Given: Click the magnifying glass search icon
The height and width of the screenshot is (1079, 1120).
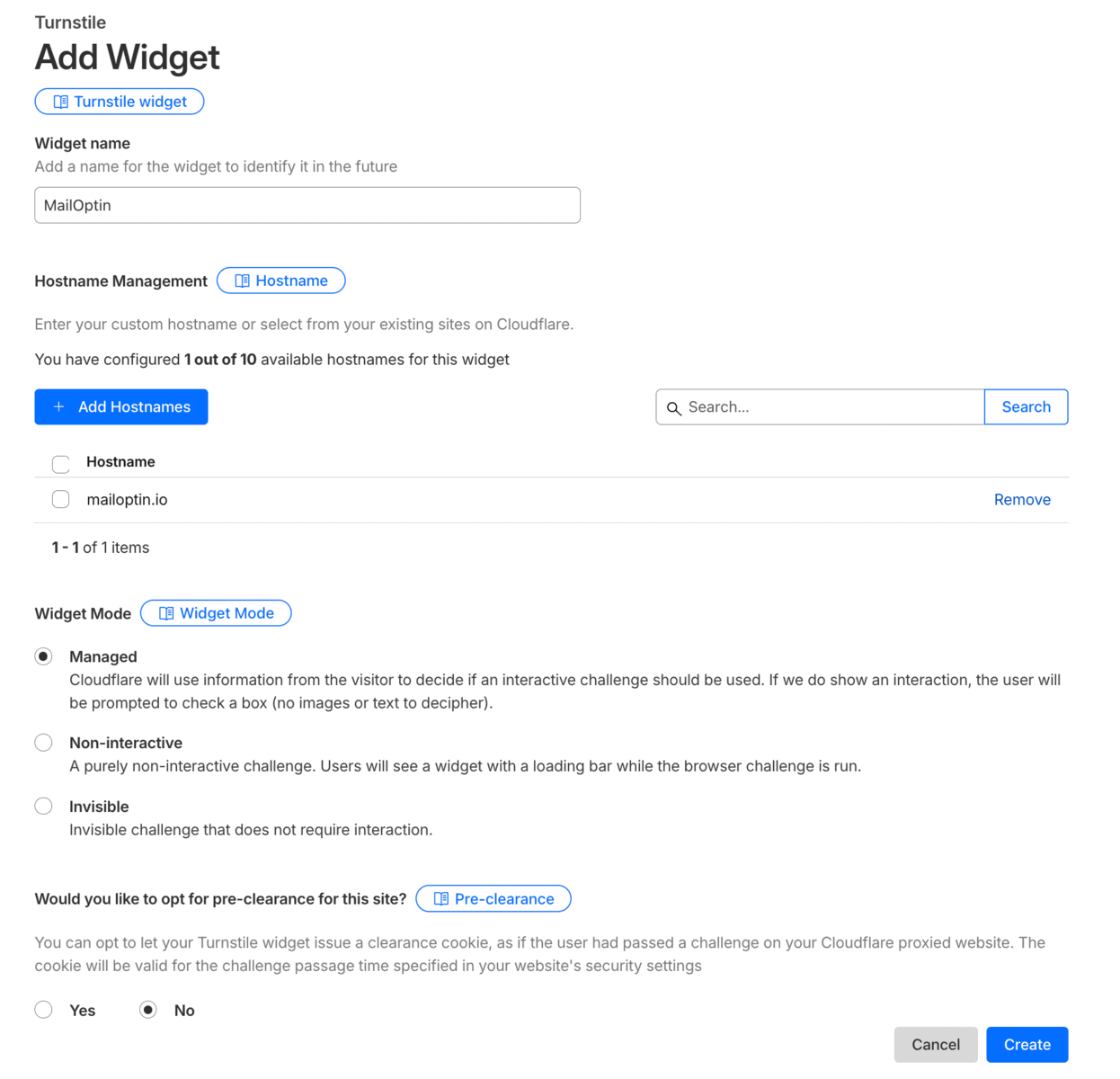Looking at the screenshot, I should [673, 408].
